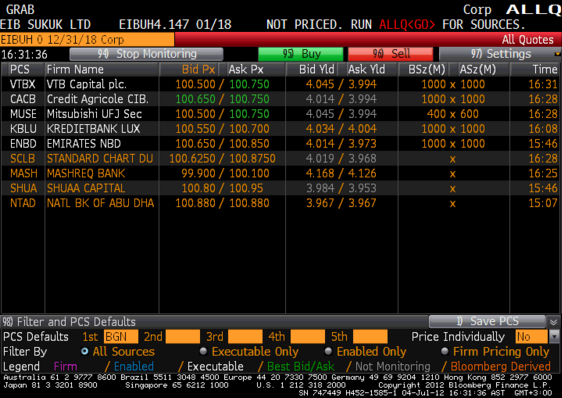The image size is (562, 398).
Task: Select the Executable Only filter radio
Action: point(203,351)
